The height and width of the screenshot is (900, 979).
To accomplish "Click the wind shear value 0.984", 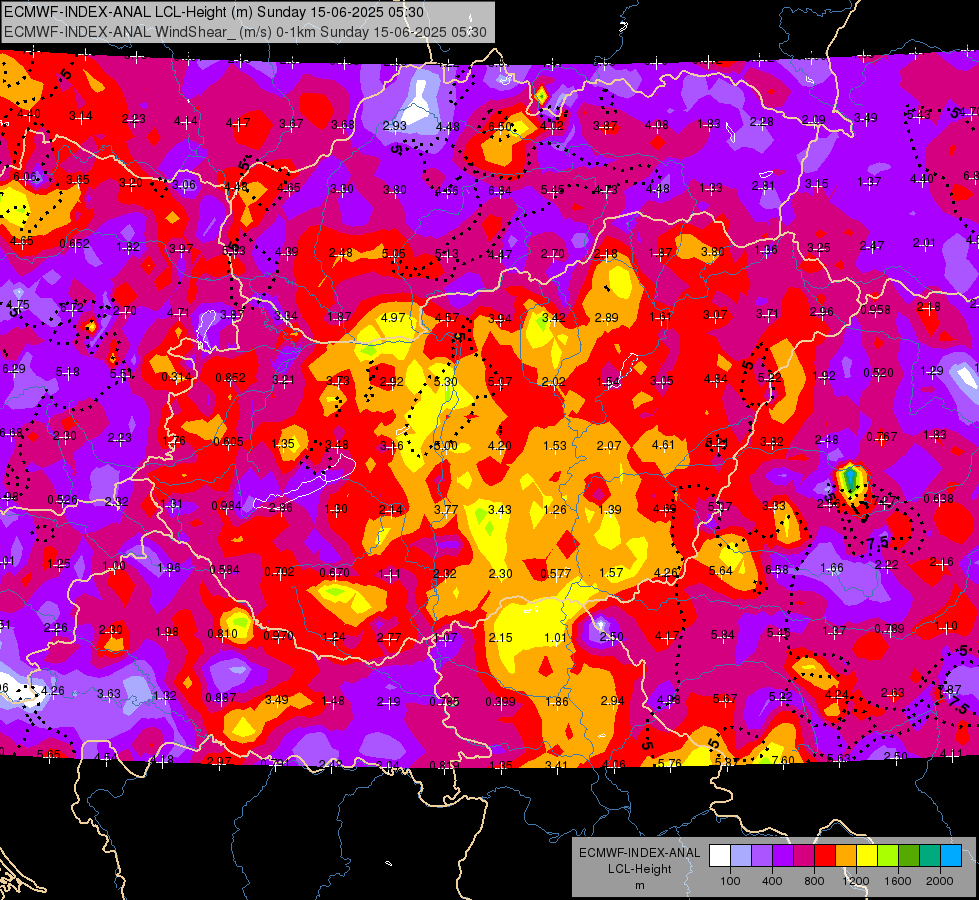I will pyautogui.click(x=226, y=505).
